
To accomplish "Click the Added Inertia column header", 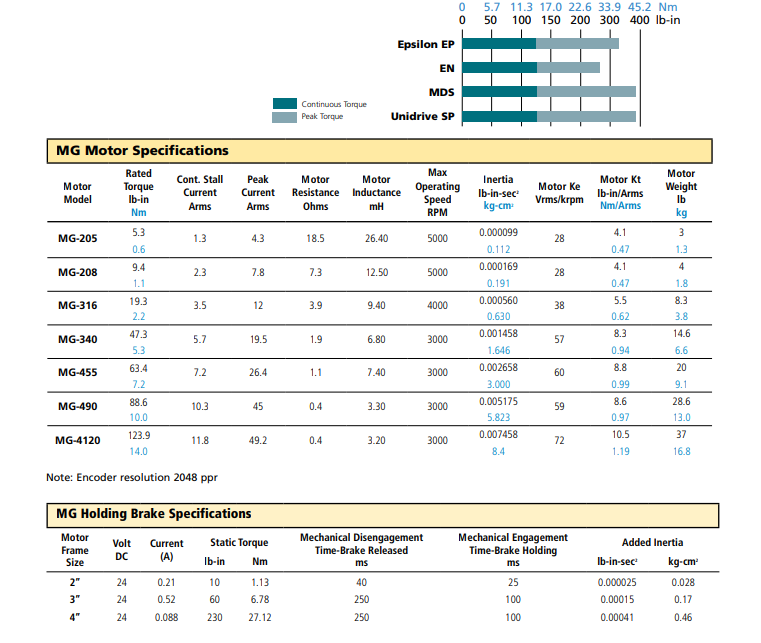I will [652, 542].
